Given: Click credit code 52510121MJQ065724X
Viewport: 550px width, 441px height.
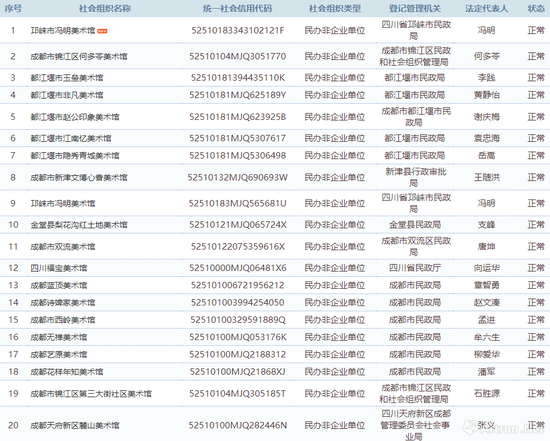Looking at the screenshot, I should pyautogui.click(x=237, y=225).
